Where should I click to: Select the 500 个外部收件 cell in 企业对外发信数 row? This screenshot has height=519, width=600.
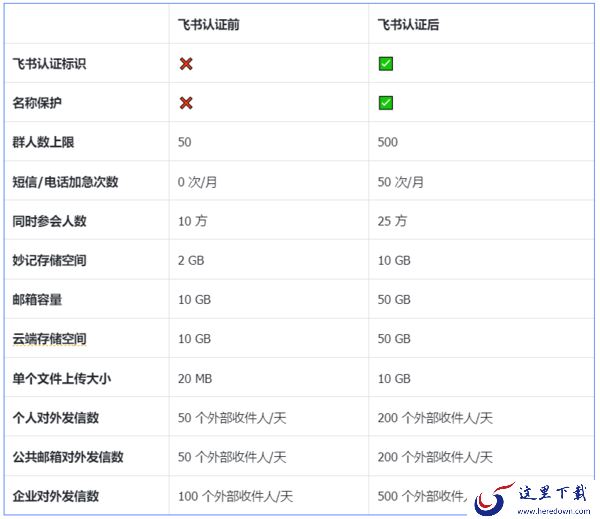(x=422, y=496)
